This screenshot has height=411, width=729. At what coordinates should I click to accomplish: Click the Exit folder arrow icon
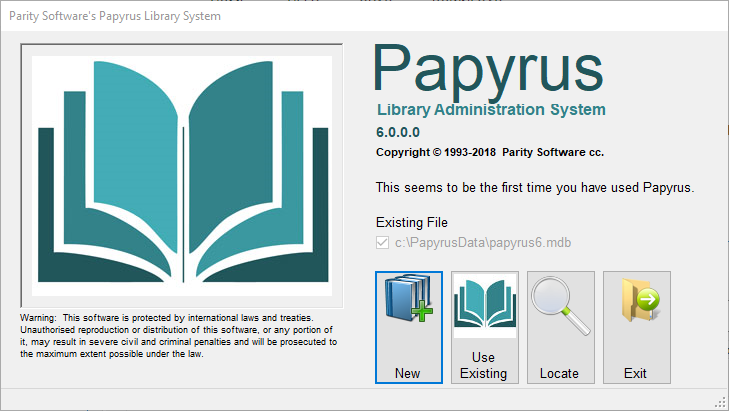tap(641, 300)
